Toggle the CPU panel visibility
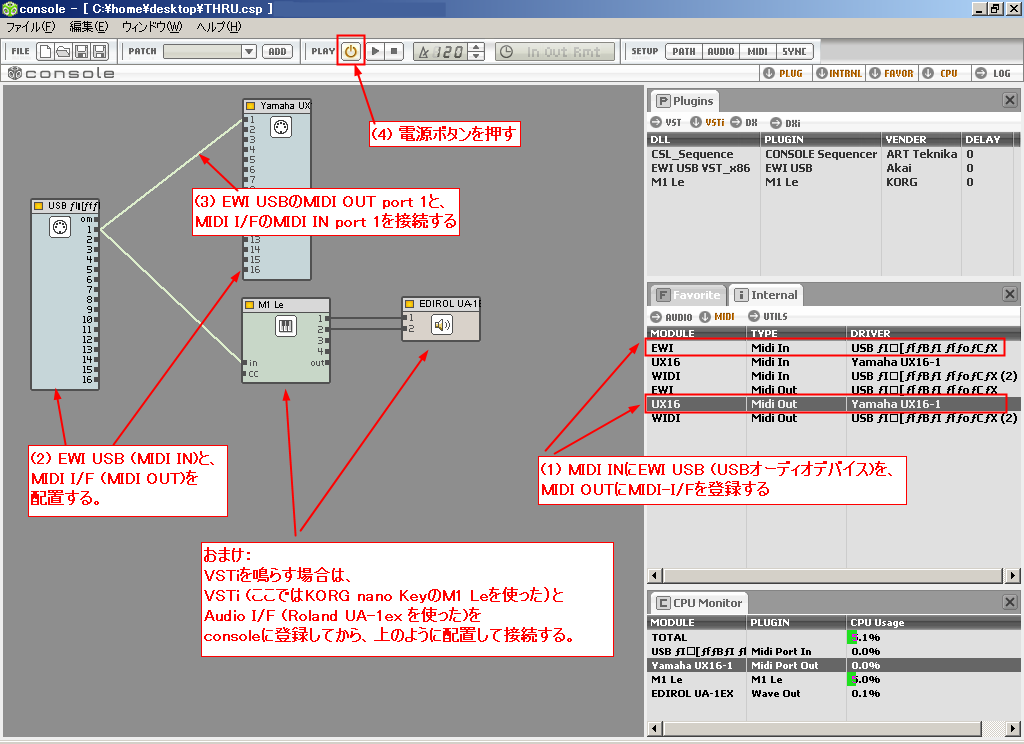 coord(940,73)
